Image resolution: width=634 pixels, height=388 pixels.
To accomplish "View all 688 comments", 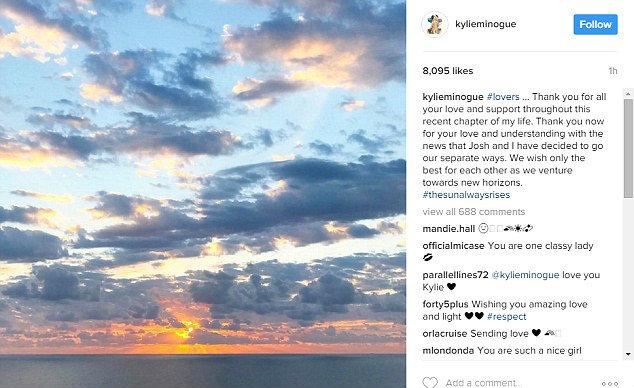I will click(473, 212).
